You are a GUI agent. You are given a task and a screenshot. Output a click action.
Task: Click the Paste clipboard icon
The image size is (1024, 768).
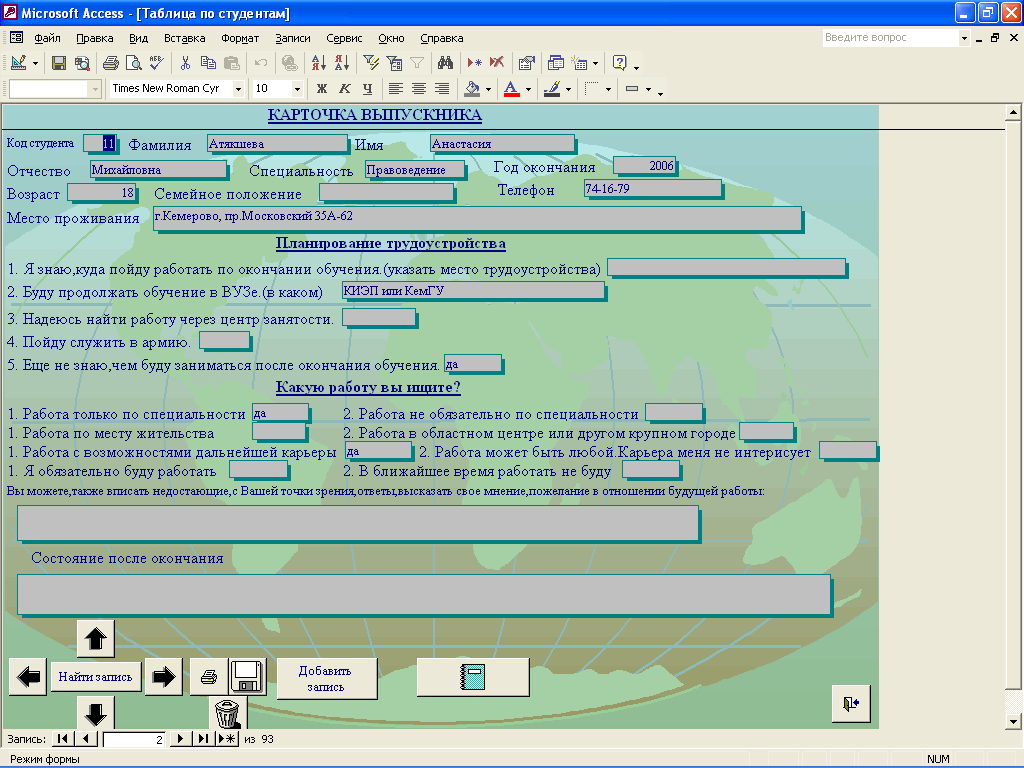tap(232, 63)
